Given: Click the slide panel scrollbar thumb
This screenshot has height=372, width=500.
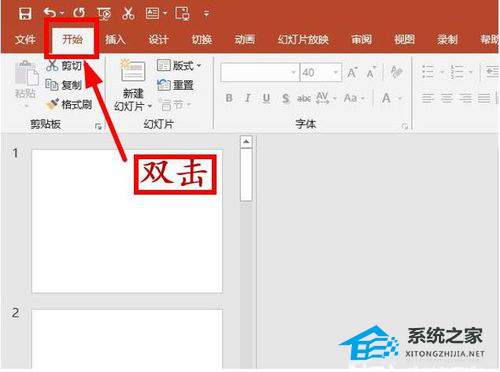Looking at the screenshot, I should 246,175.
